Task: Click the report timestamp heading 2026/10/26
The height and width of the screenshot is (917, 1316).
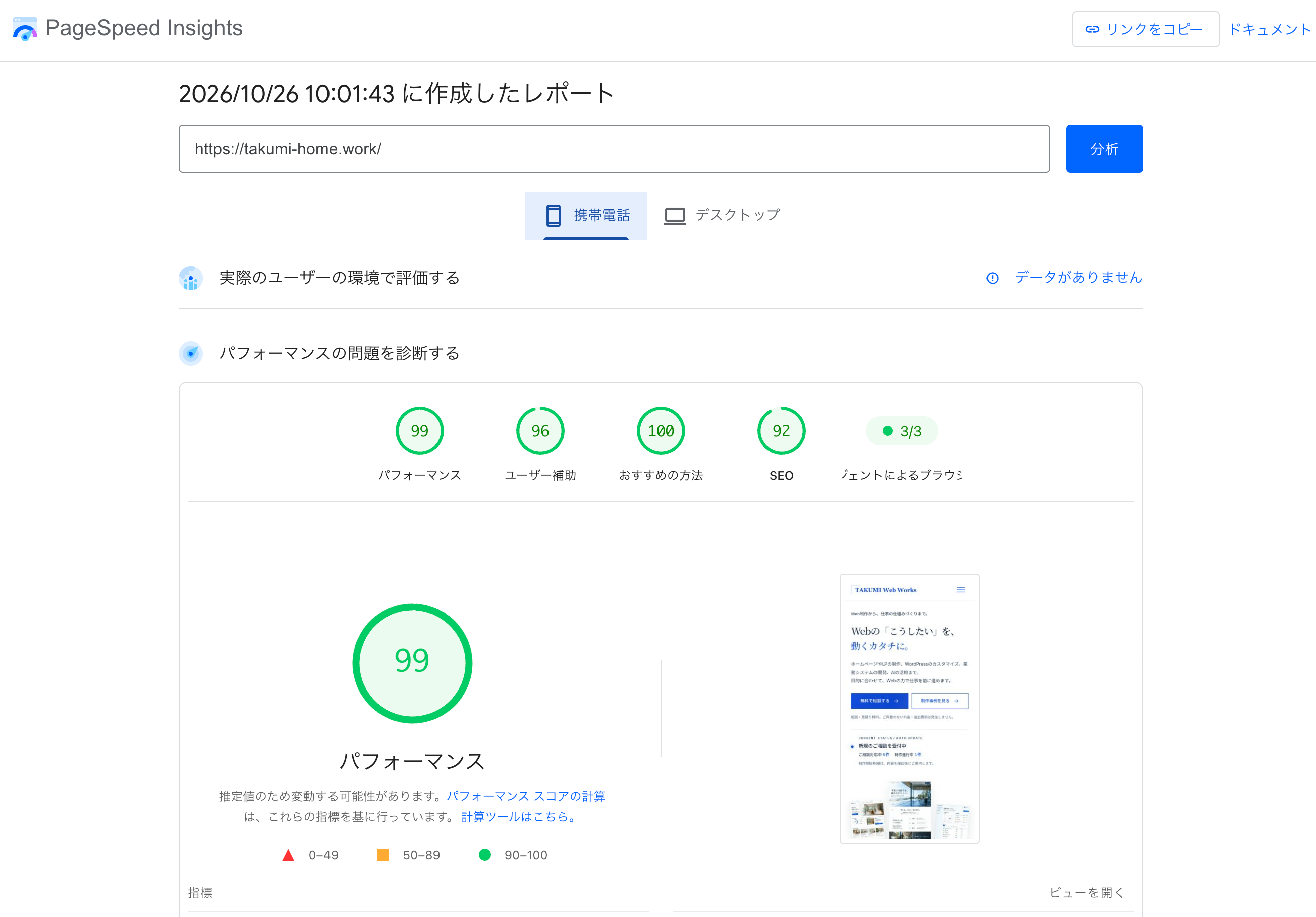Action: tap(397, 94)
